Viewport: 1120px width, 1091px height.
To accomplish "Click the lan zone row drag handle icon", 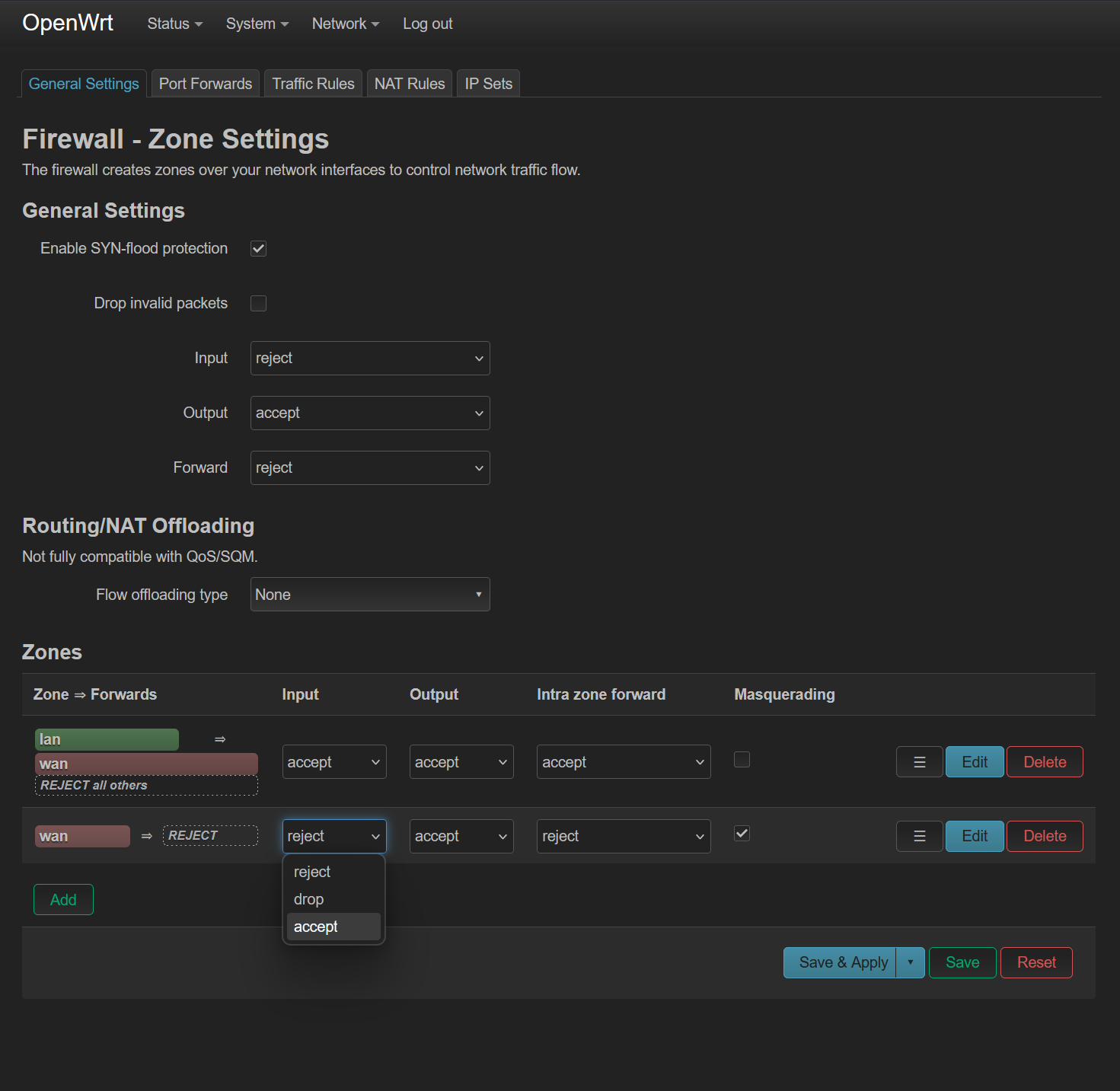I will tap(919, 762).
